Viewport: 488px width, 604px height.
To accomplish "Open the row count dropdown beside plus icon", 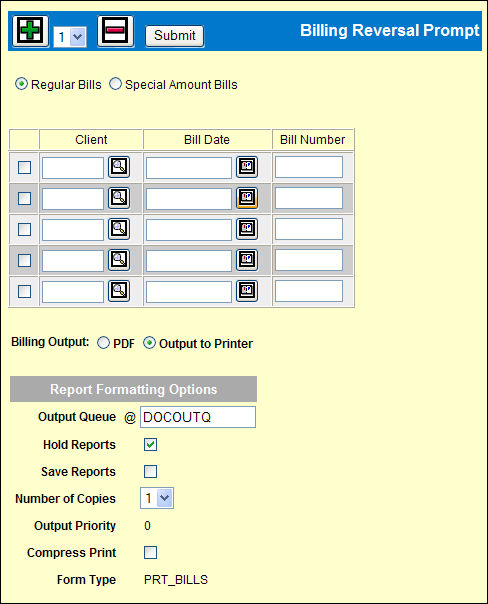I will click(70, 37).
